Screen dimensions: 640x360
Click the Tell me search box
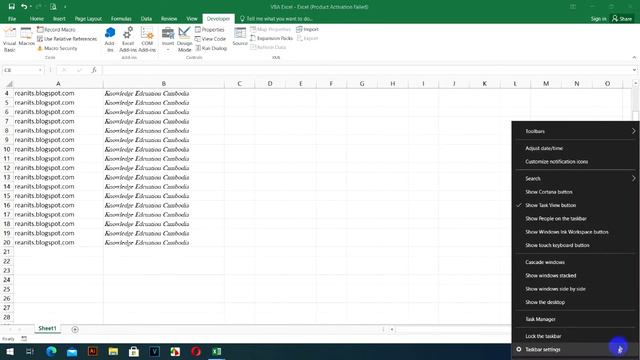276,19
